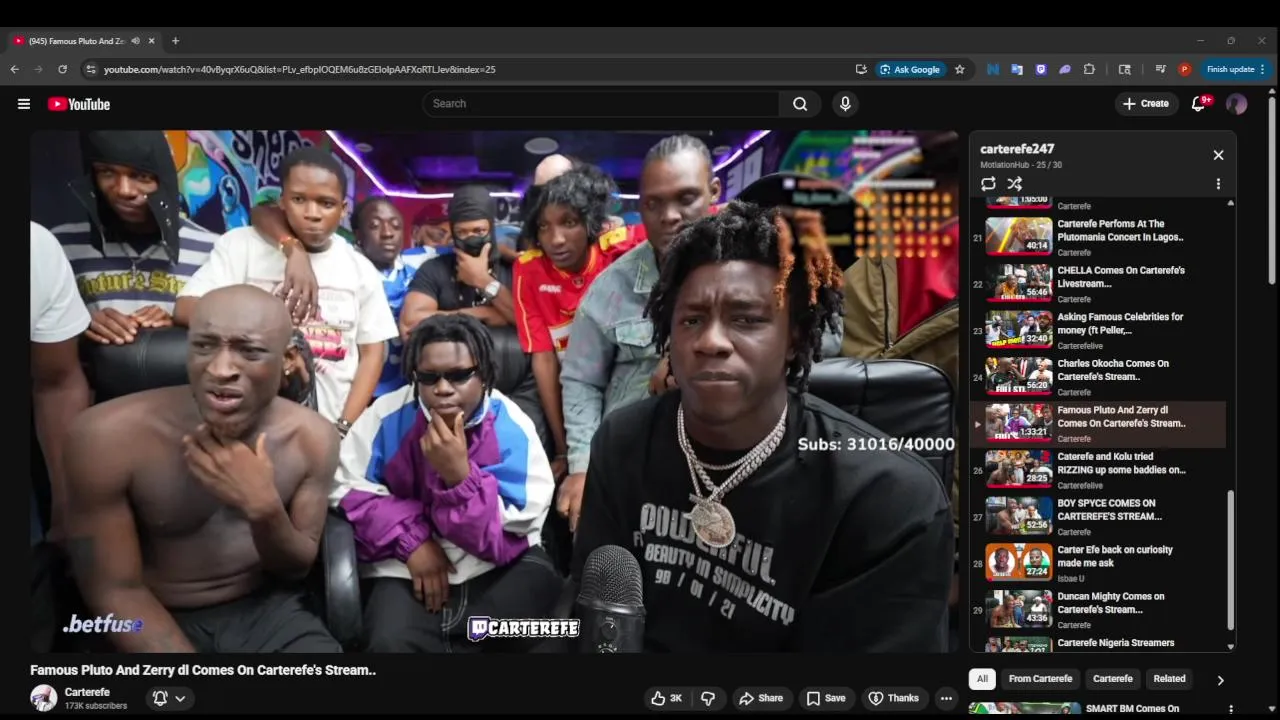The width and height of the screenshot is (1280, 720).
Task: Click the browser address bar URL
Action: [300, 69]
